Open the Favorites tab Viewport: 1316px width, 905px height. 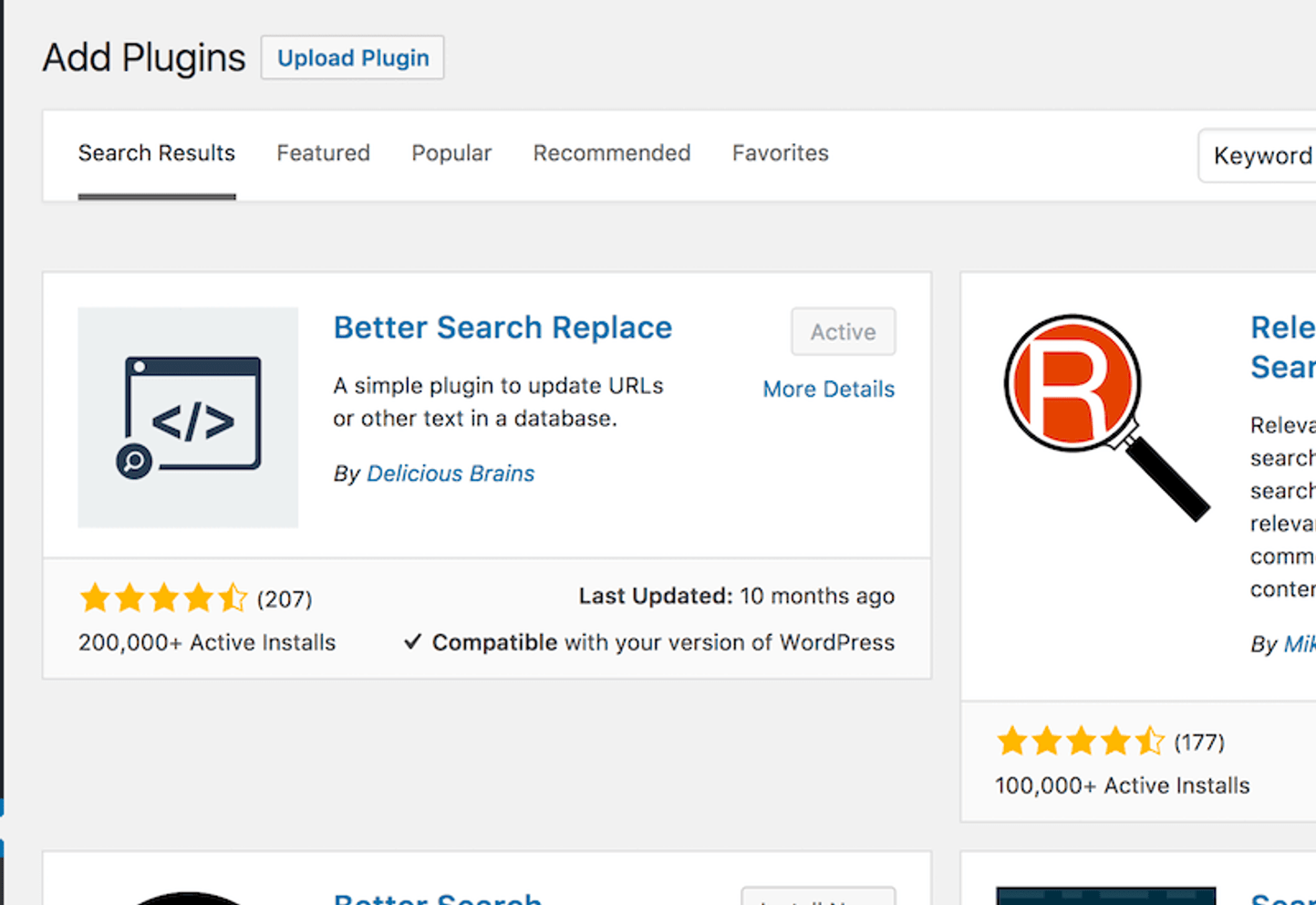click(781, 152)
